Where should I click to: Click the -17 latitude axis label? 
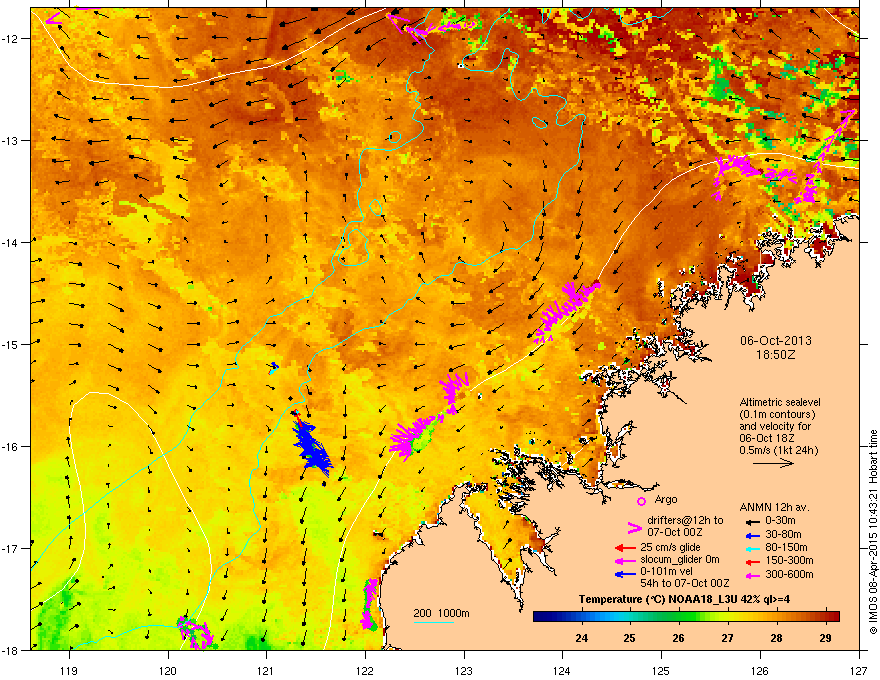coord(10,548)
